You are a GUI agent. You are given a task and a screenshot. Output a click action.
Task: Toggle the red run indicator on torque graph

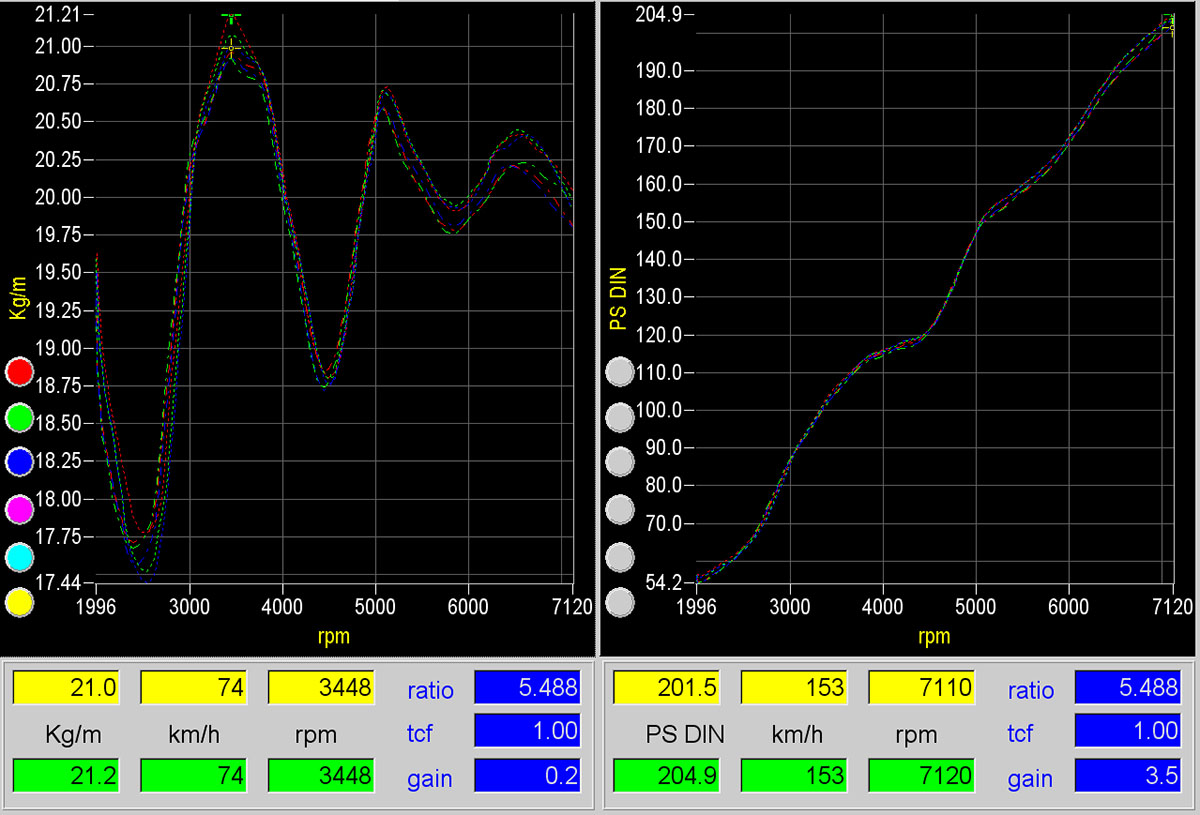[x=20, y=372]
